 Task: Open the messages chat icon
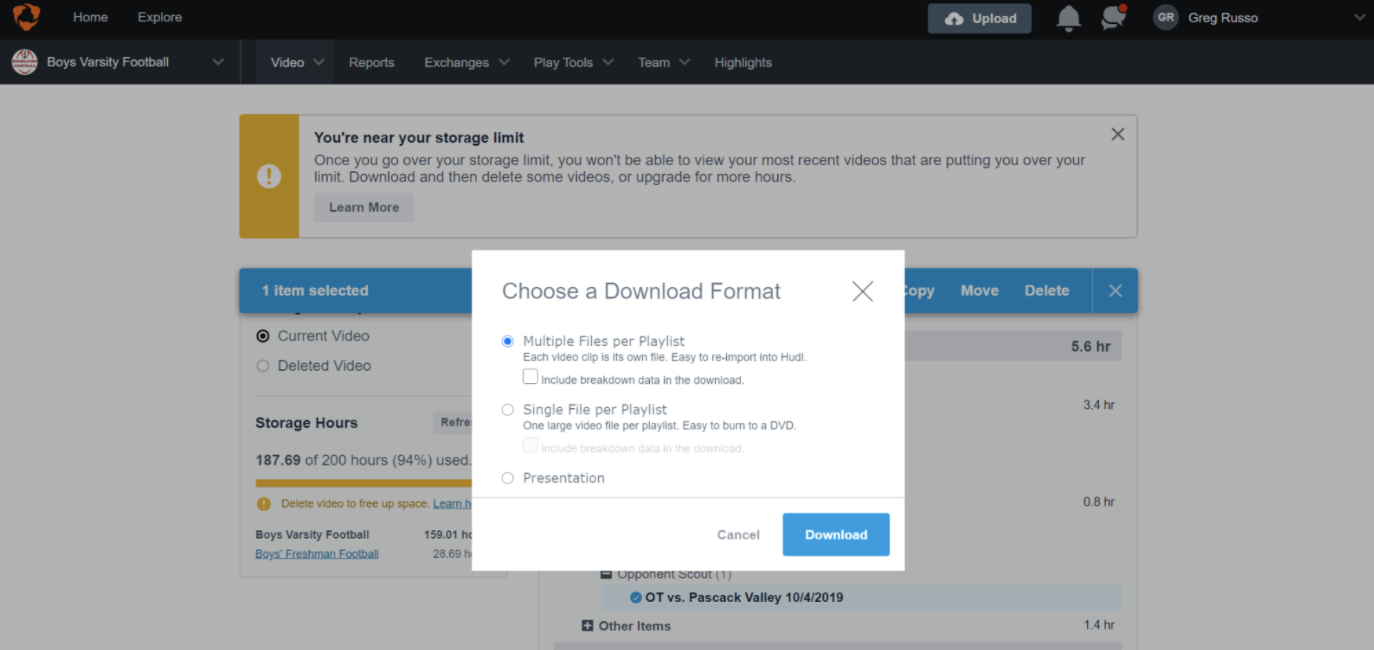coord(1113,18)
